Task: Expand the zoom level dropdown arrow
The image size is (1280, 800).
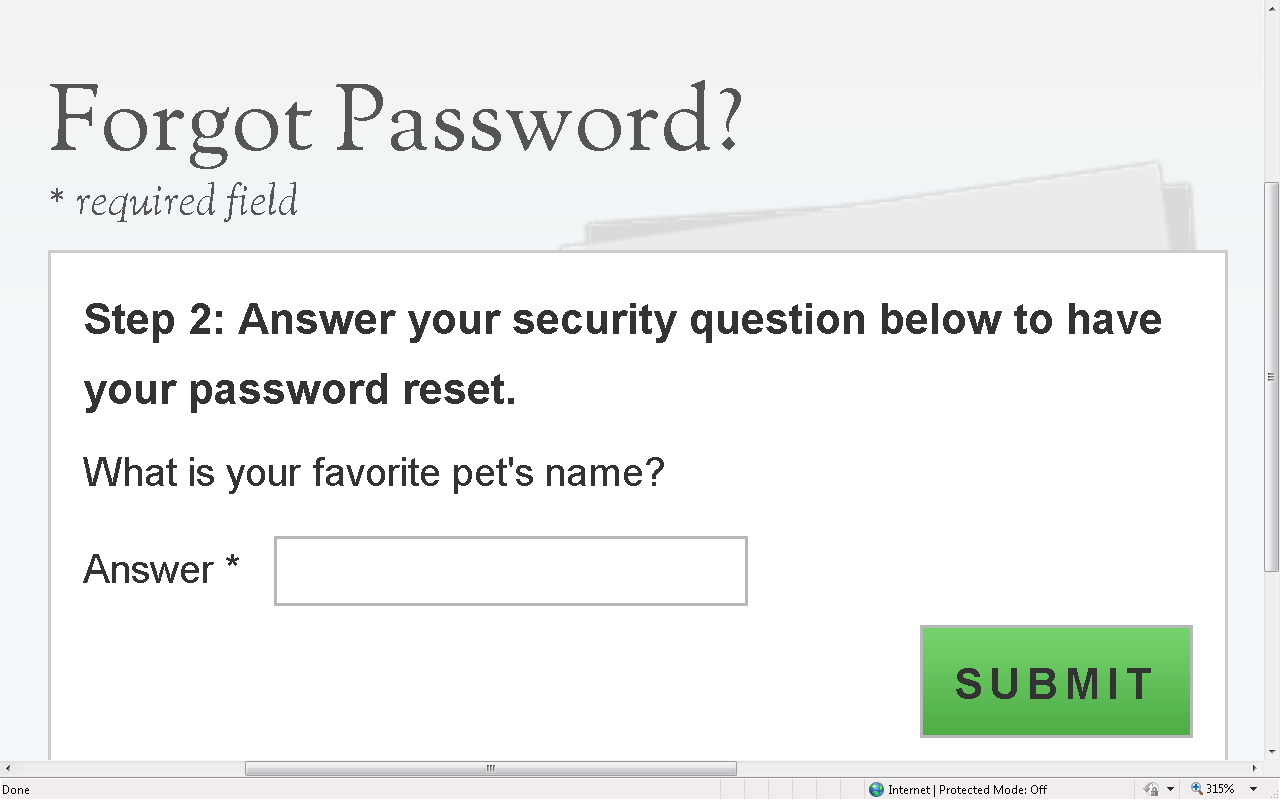Action: click(1253, 789)
